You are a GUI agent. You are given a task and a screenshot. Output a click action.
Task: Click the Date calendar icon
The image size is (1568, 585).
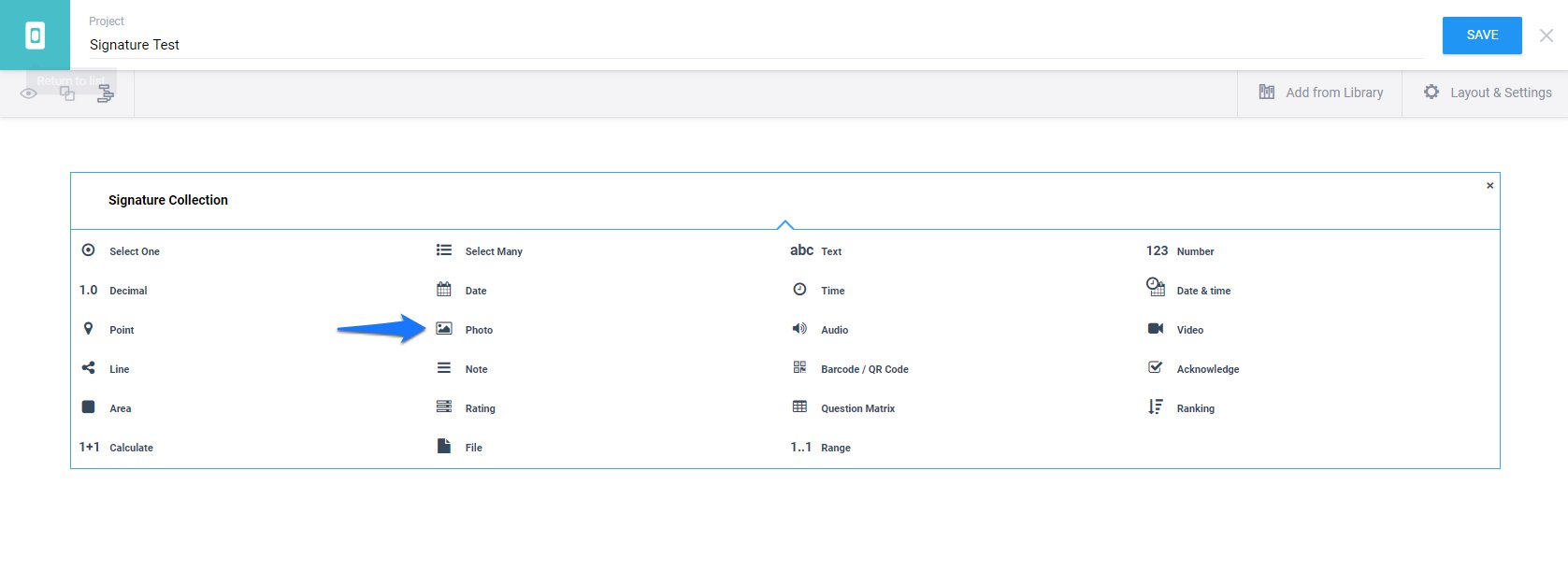coord(444,290)
